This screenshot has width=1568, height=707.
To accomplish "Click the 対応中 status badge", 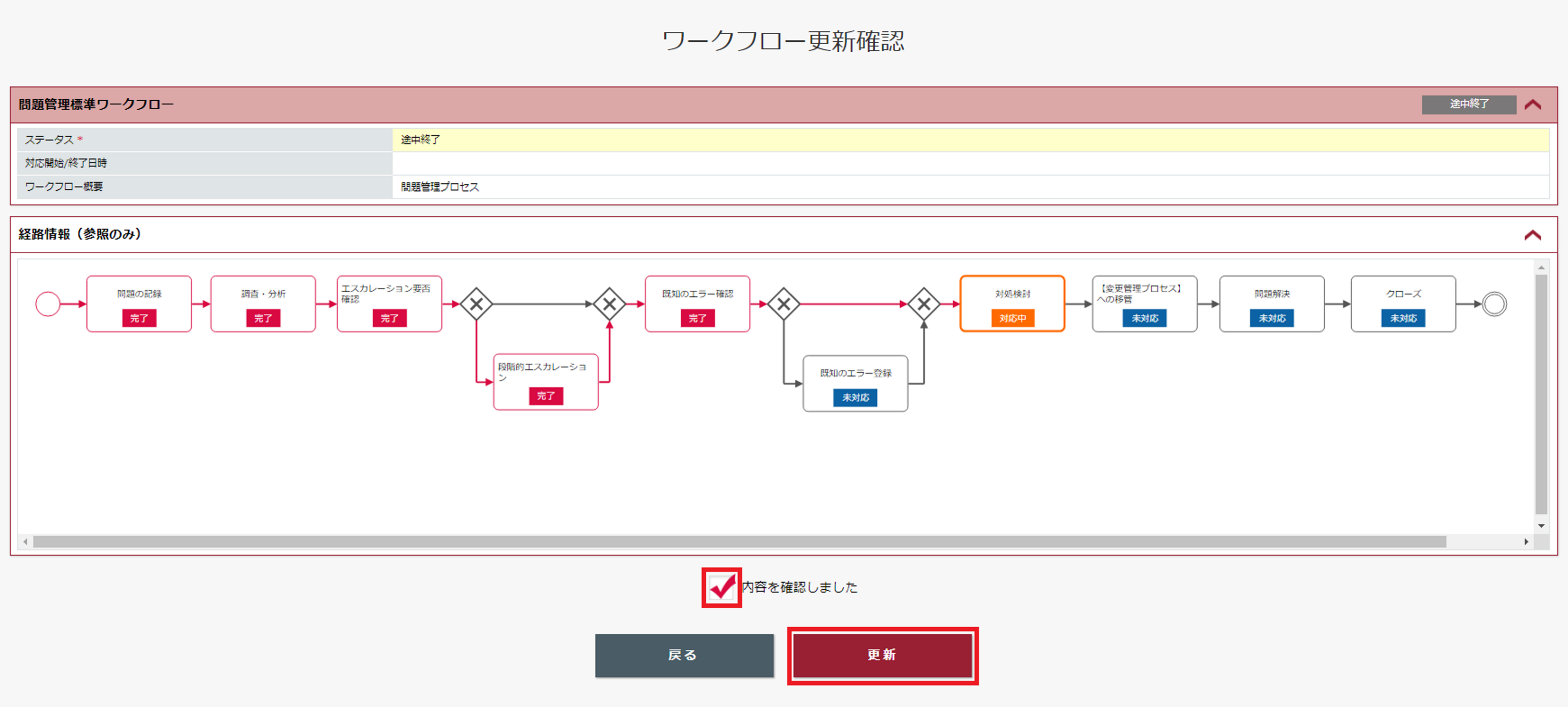I will coord(1013,318).
